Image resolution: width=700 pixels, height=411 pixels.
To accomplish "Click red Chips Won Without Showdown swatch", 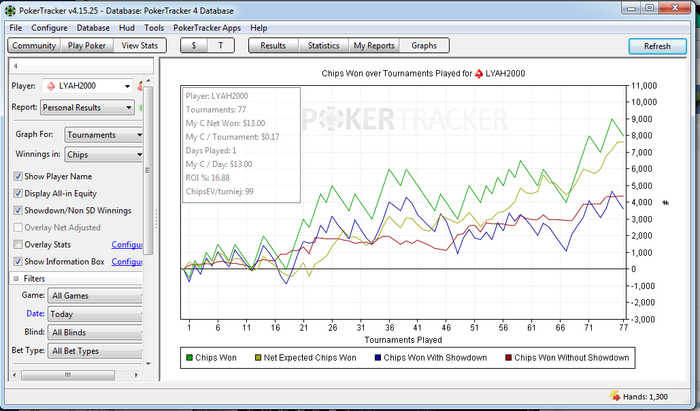I will [x=508, y=357].
